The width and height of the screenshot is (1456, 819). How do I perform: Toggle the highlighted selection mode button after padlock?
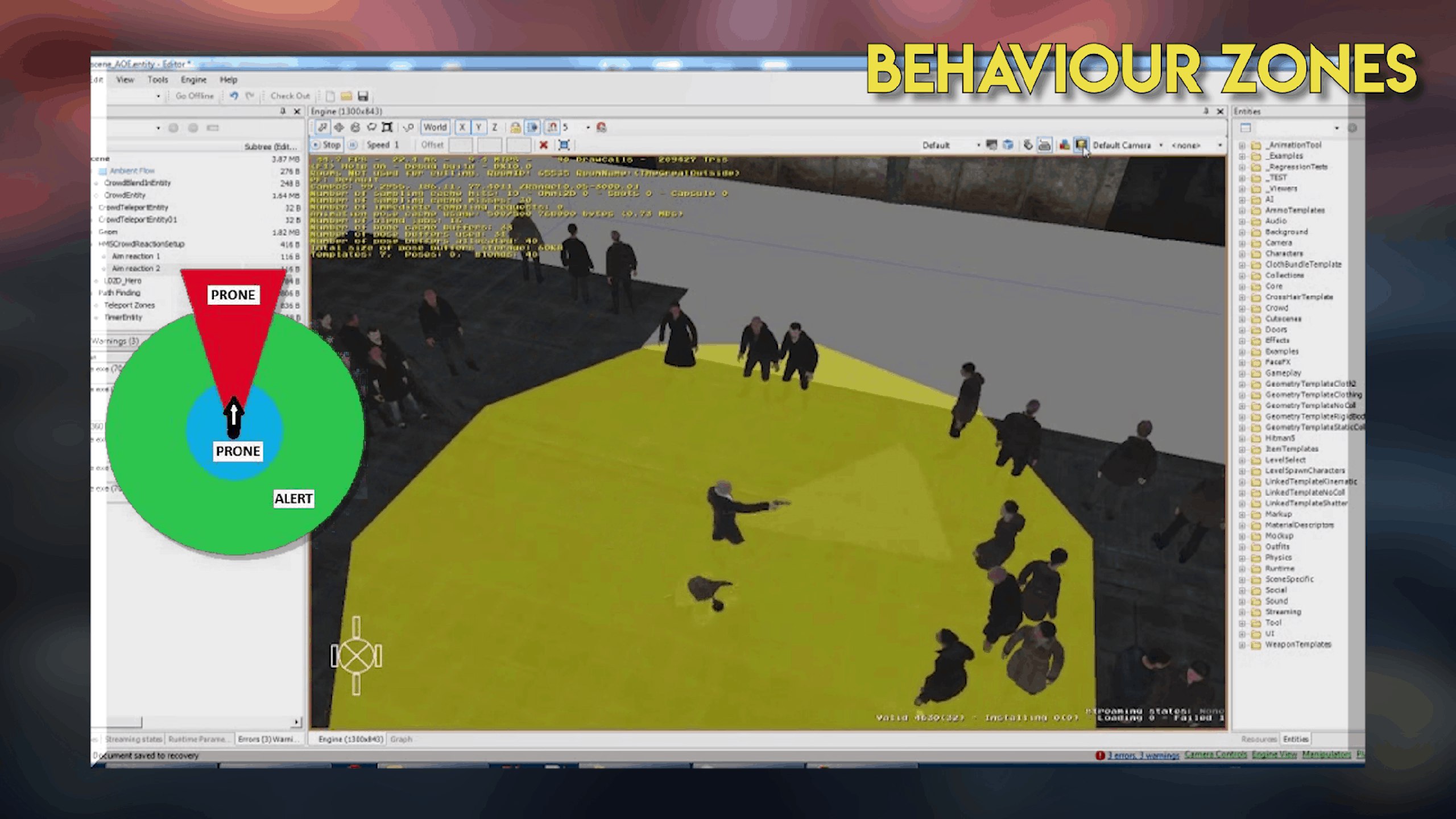(x=532, y=127)
